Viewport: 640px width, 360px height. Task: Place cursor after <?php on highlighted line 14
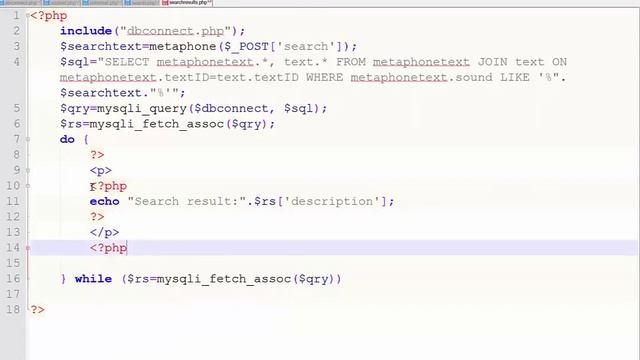pyautogui.click(x=127, y=248)
